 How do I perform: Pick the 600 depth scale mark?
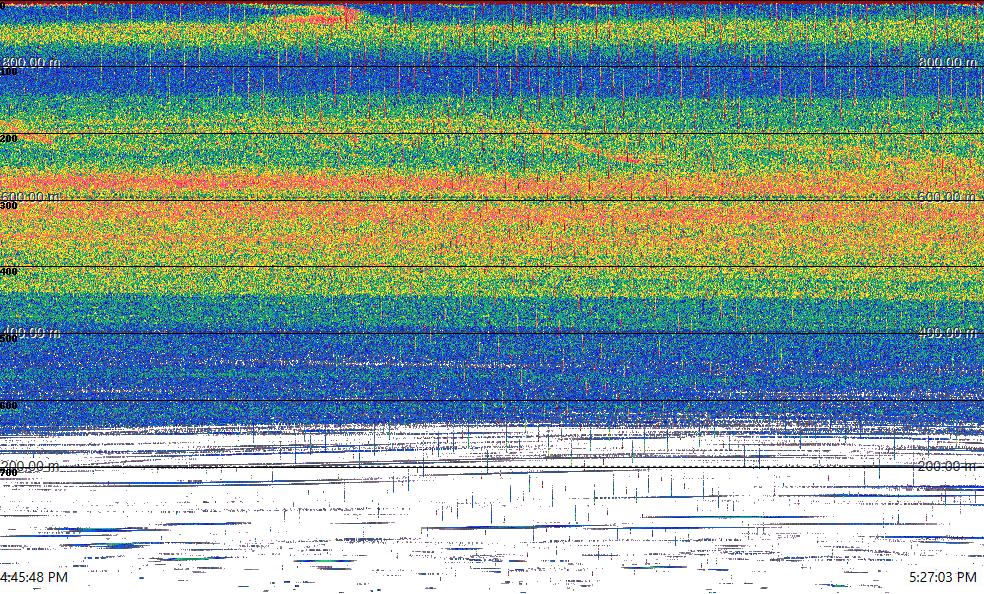click(x=9, y=405)
